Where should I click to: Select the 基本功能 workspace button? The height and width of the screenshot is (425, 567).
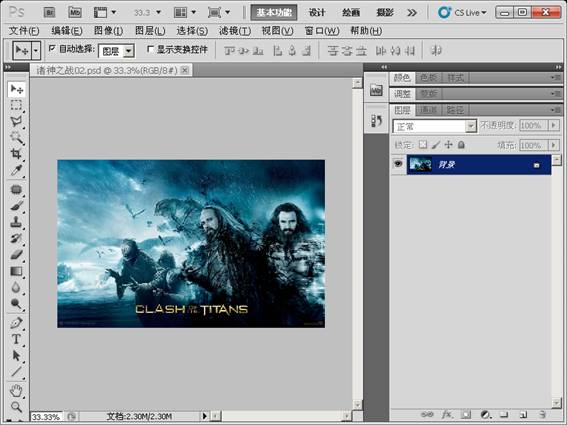tap(274, 13)
